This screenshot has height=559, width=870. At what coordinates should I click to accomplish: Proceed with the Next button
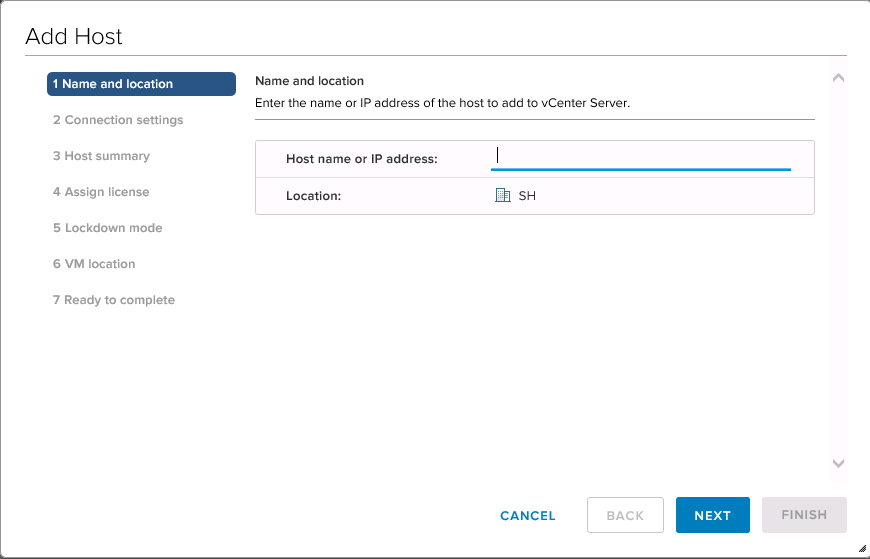[713, 515]
